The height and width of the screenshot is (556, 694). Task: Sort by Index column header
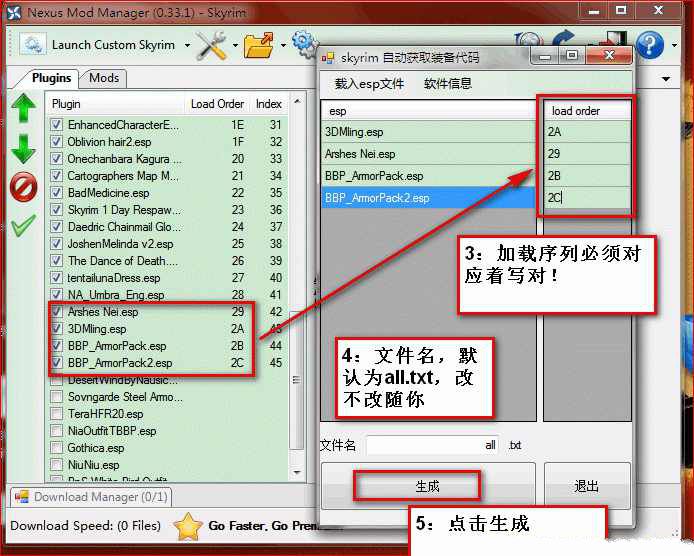pyautogui.click(x=269, y=104)
